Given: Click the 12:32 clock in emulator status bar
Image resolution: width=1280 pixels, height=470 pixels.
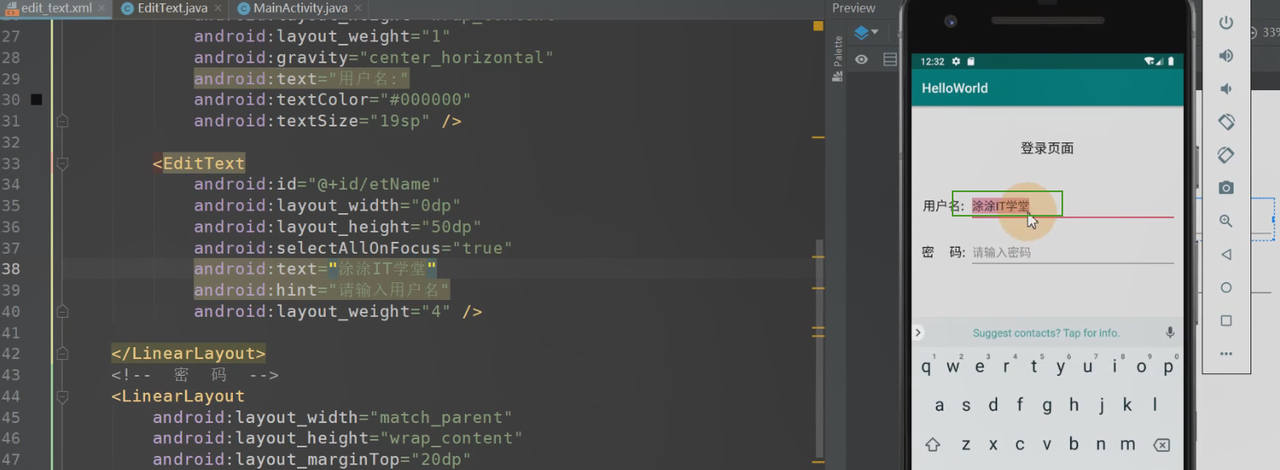Looking at the screenshot, I should (932, 62).
